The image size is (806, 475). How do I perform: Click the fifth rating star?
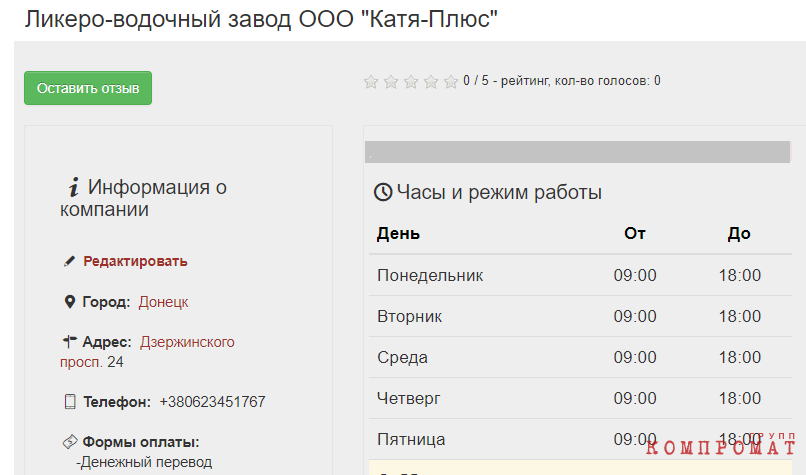tap(451, 81)
